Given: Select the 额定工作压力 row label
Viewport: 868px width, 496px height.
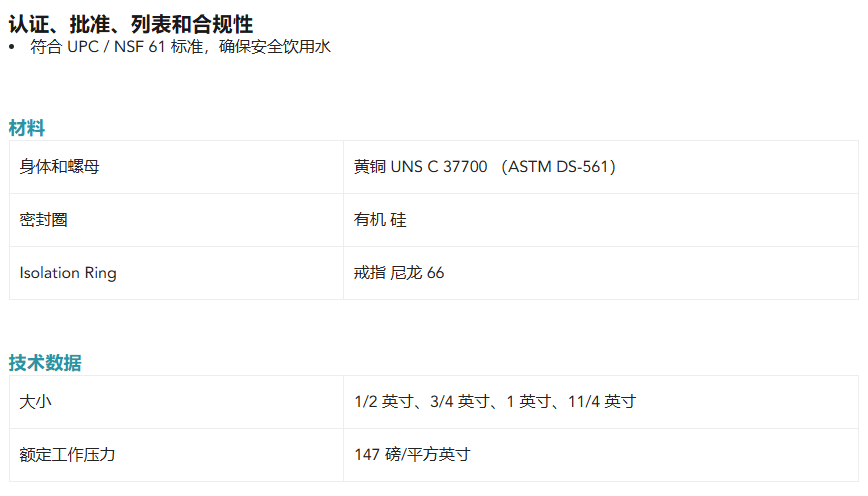Looking at the screenshot, I should (67, 454).
